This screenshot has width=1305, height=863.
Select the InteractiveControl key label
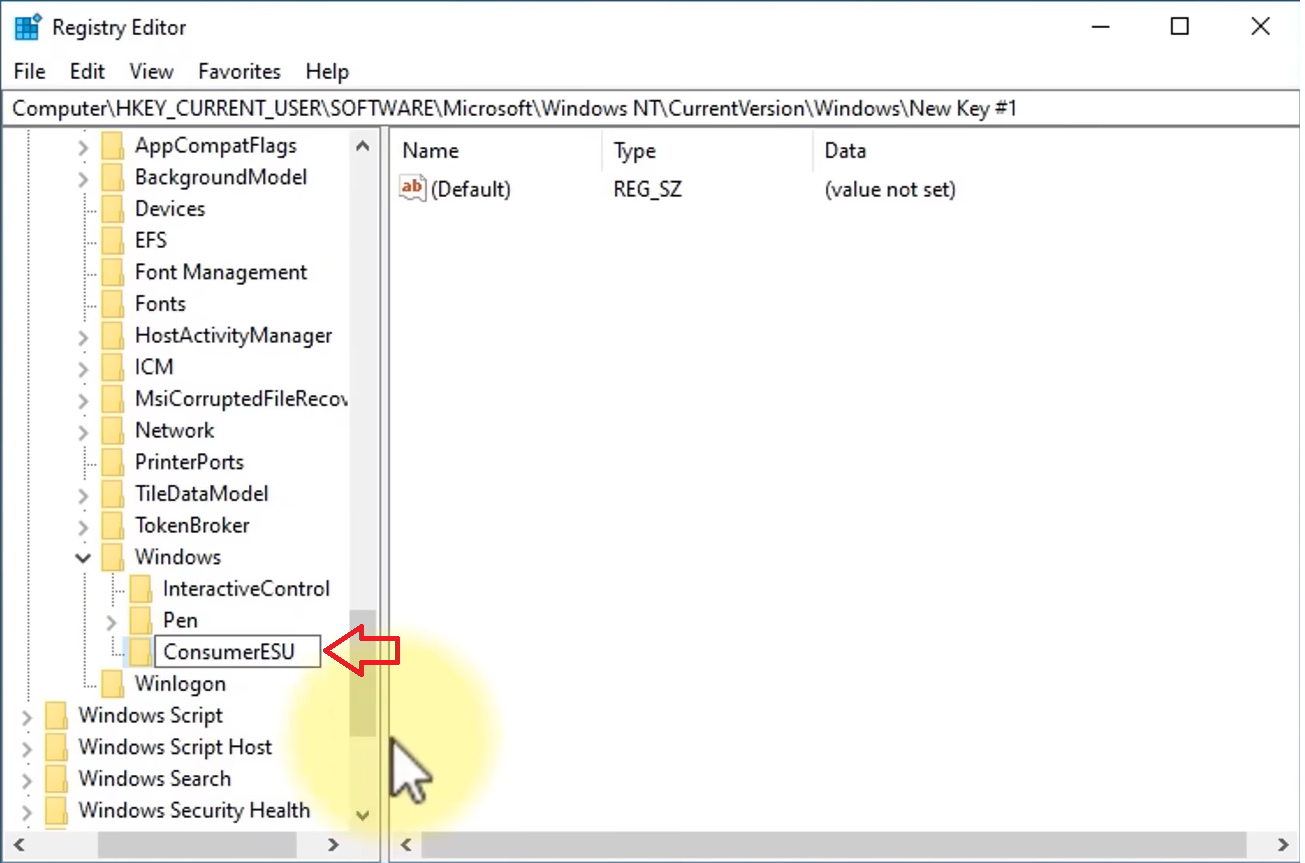click(246, 589)
